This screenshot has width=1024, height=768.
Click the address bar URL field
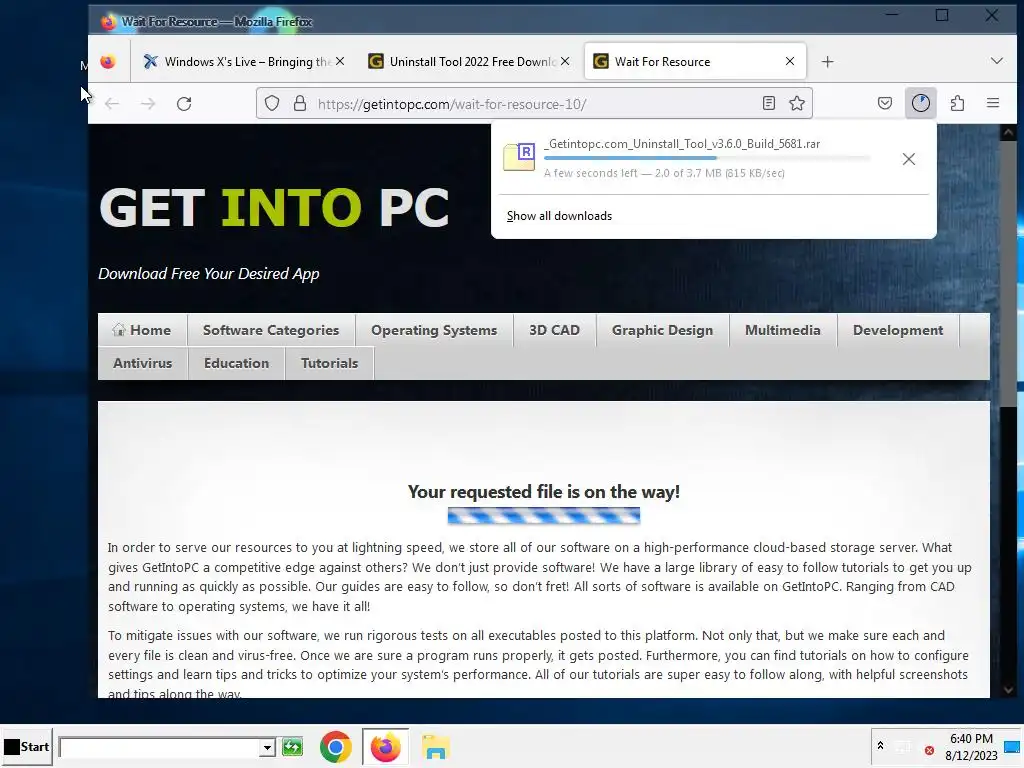(534, 104)
